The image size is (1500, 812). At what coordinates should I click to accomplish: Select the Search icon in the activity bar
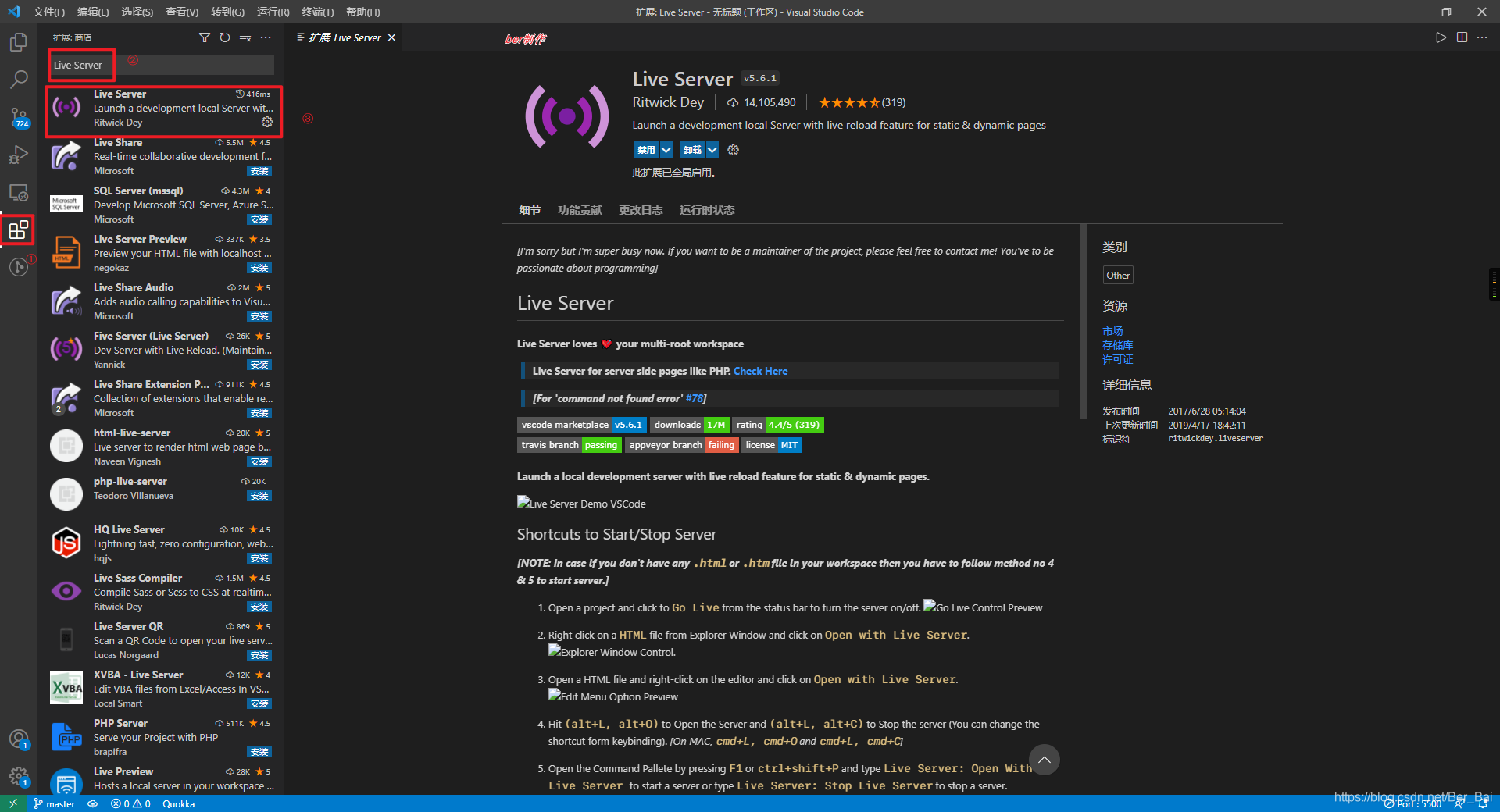18,79
